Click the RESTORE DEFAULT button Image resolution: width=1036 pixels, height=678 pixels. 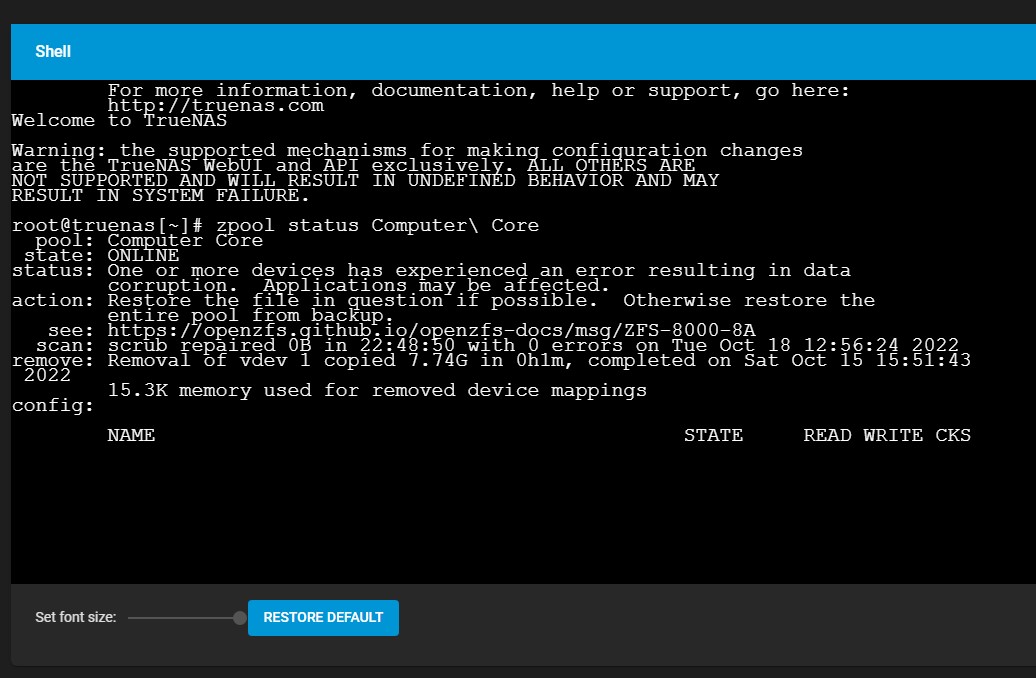tap(323, 617)
